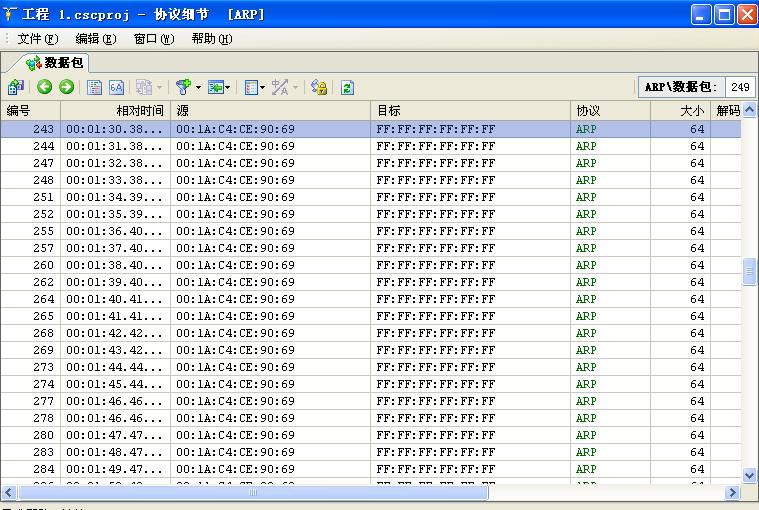Click the horizontal scrollbar thumb
This screenshot has width=759, height=510.
pyautogui.click(x=253, y=492)
